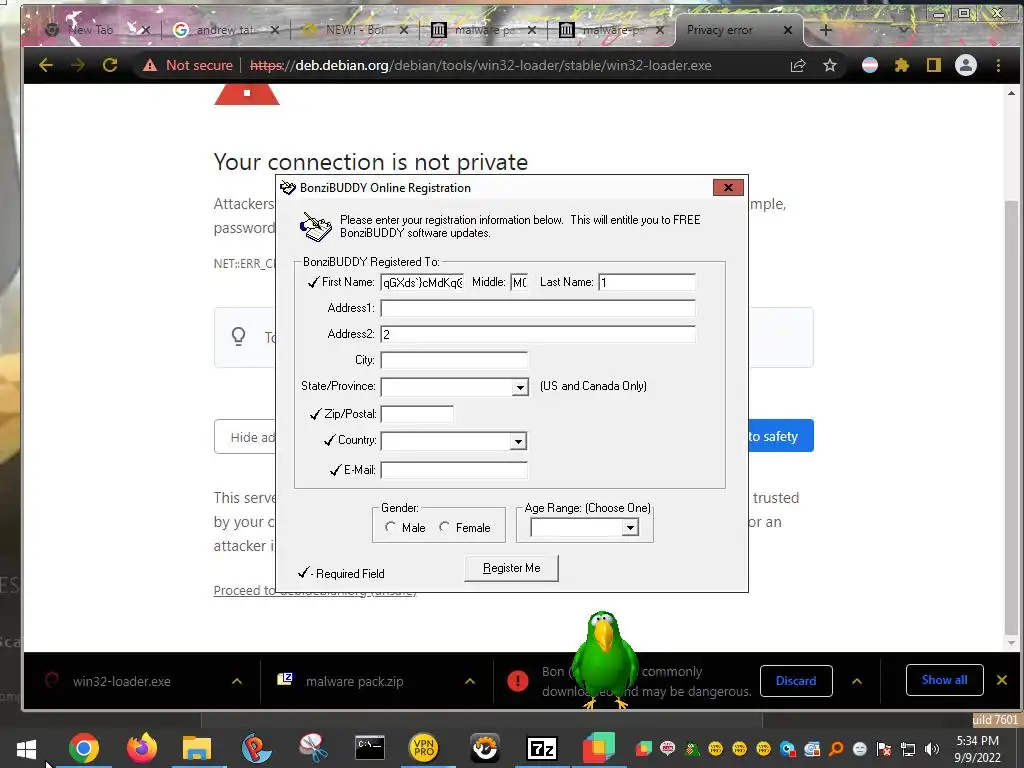Open the Command Prompt taskbar icon
This screenshot has width=1024, height=768.
370,748
